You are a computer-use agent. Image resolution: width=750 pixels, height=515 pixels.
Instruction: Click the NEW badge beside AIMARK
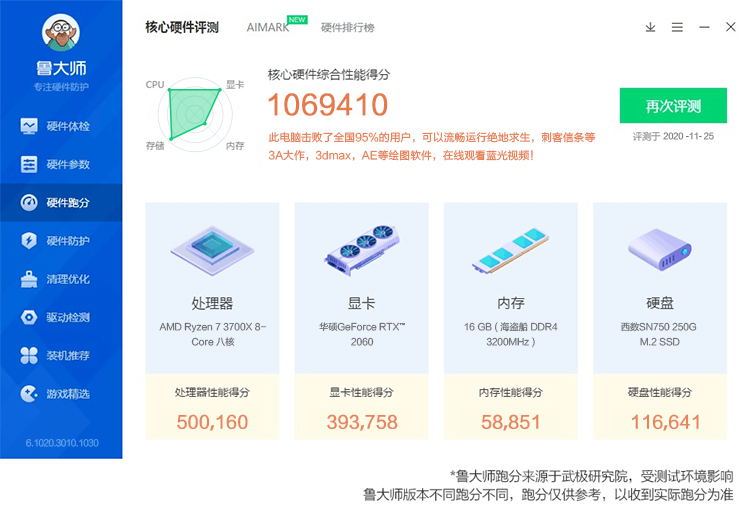(297, 20)
